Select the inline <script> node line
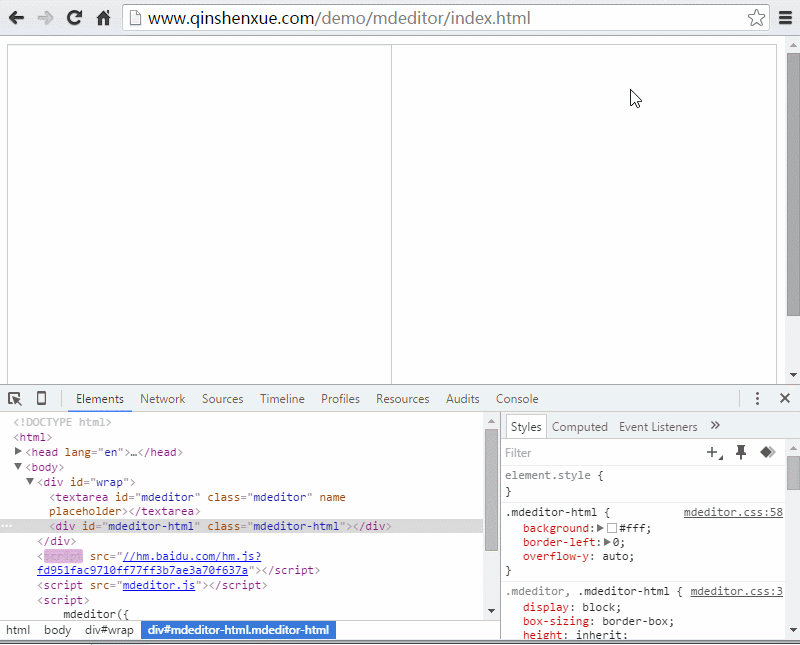The image size is (800, 645). coord(63,600)
